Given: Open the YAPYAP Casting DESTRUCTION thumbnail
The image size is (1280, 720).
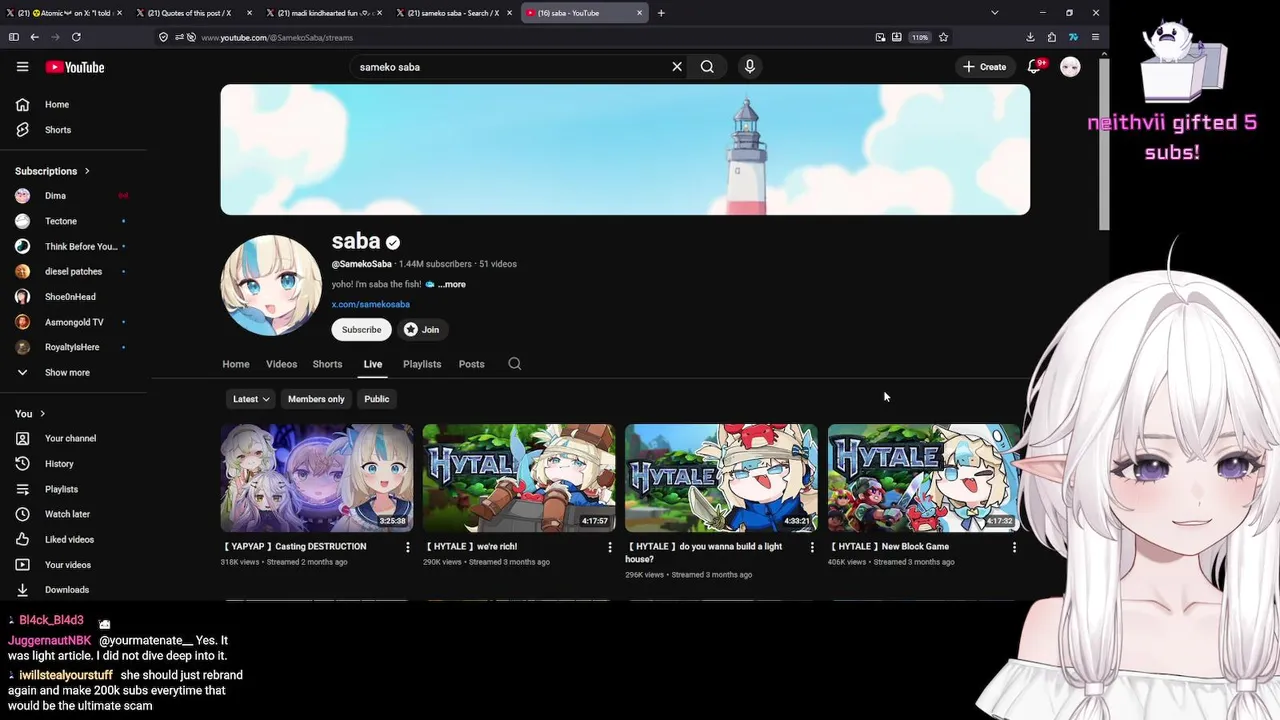Looking at the screenshot, I should tap(317, 478).
